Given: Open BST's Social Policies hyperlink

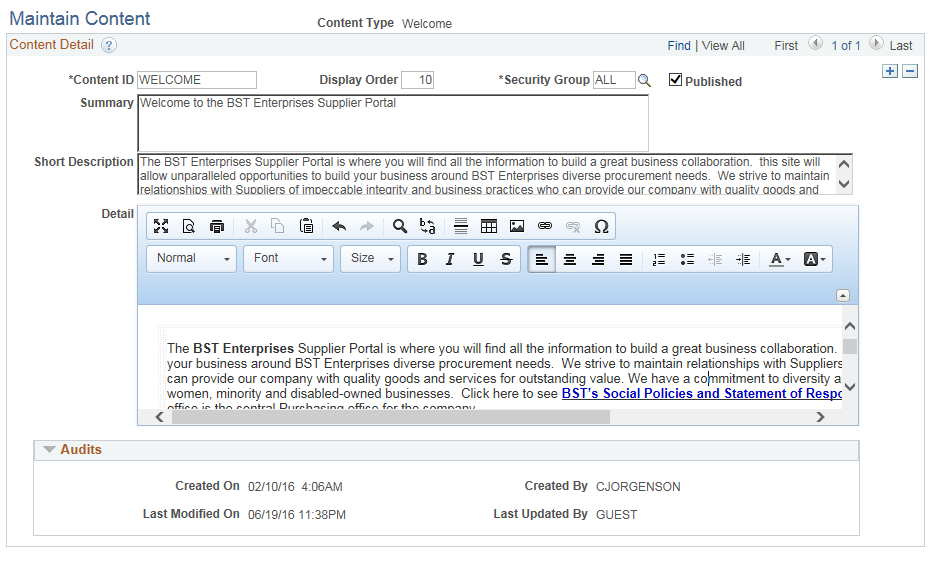Looking at the screenshot, I should pyautogui.click(x=701, y=394).
